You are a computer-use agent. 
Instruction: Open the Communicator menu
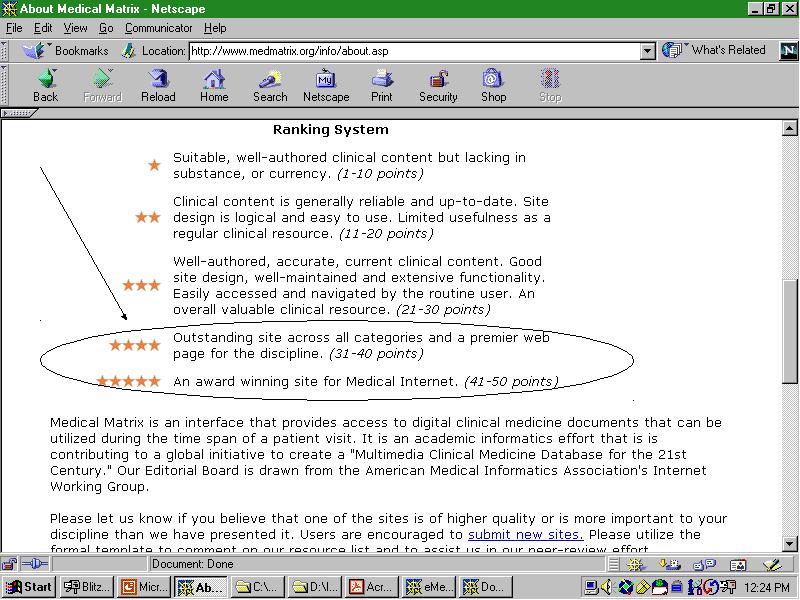(x=159, y=28)
